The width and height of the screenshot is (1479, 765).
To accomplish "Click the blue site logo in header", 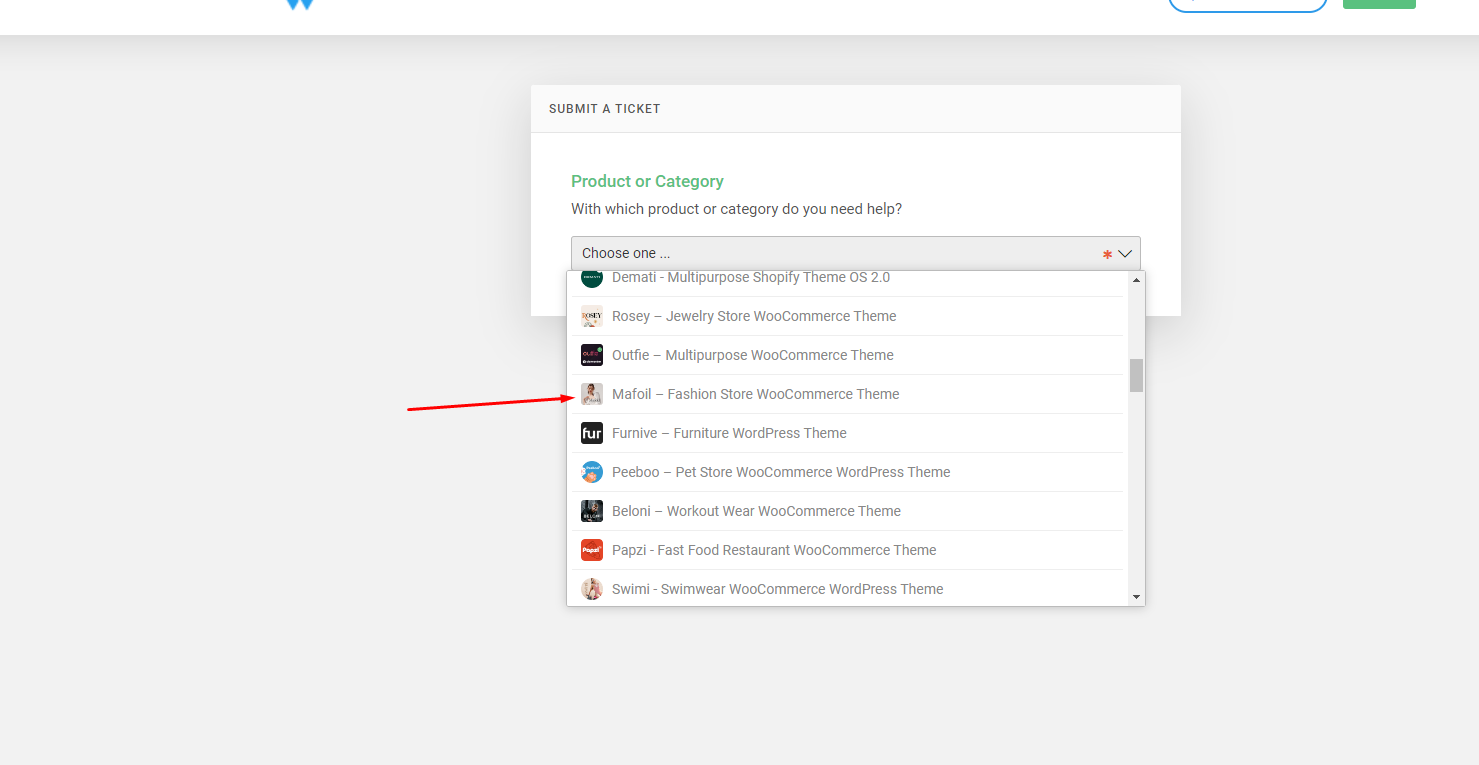I will pos(300,4).
